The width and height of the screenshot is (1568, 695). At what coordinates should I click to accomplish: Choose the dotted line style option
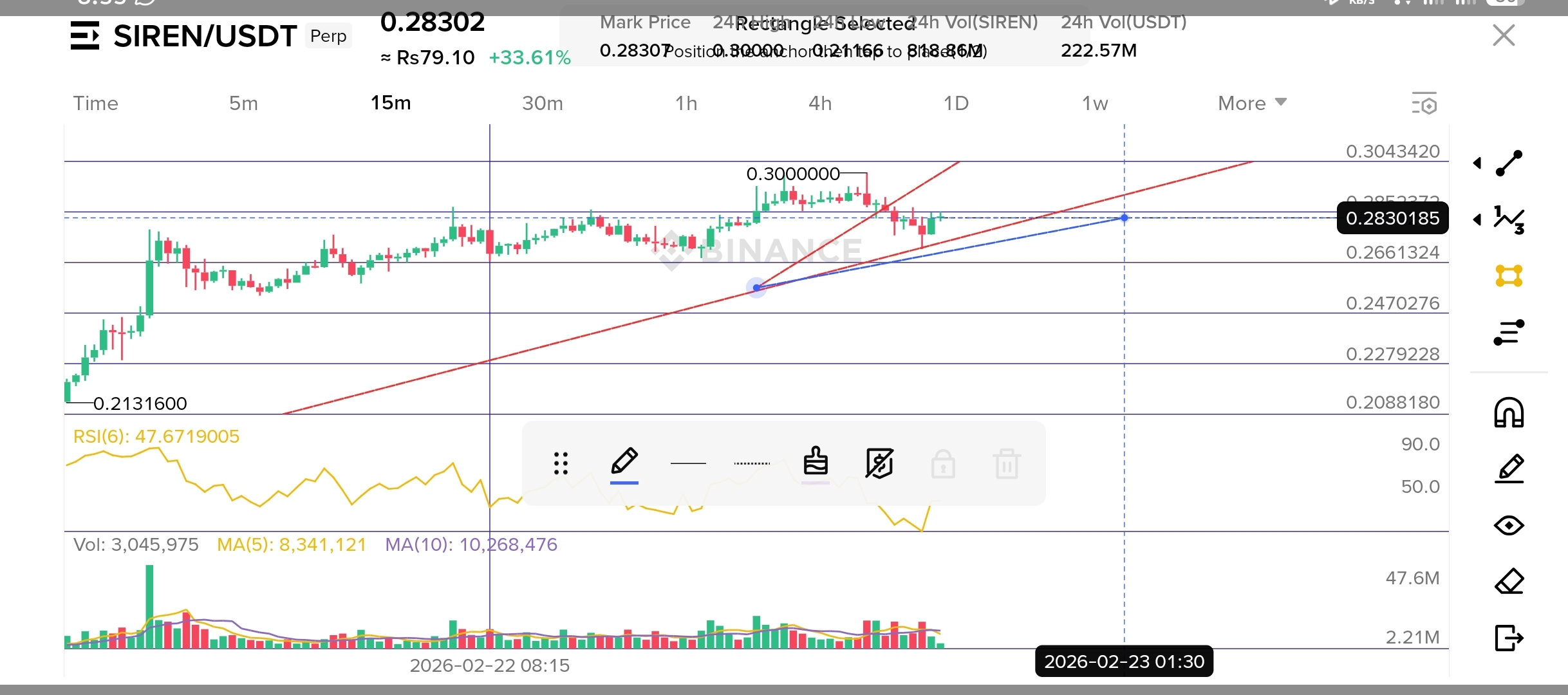coord(752,463)
